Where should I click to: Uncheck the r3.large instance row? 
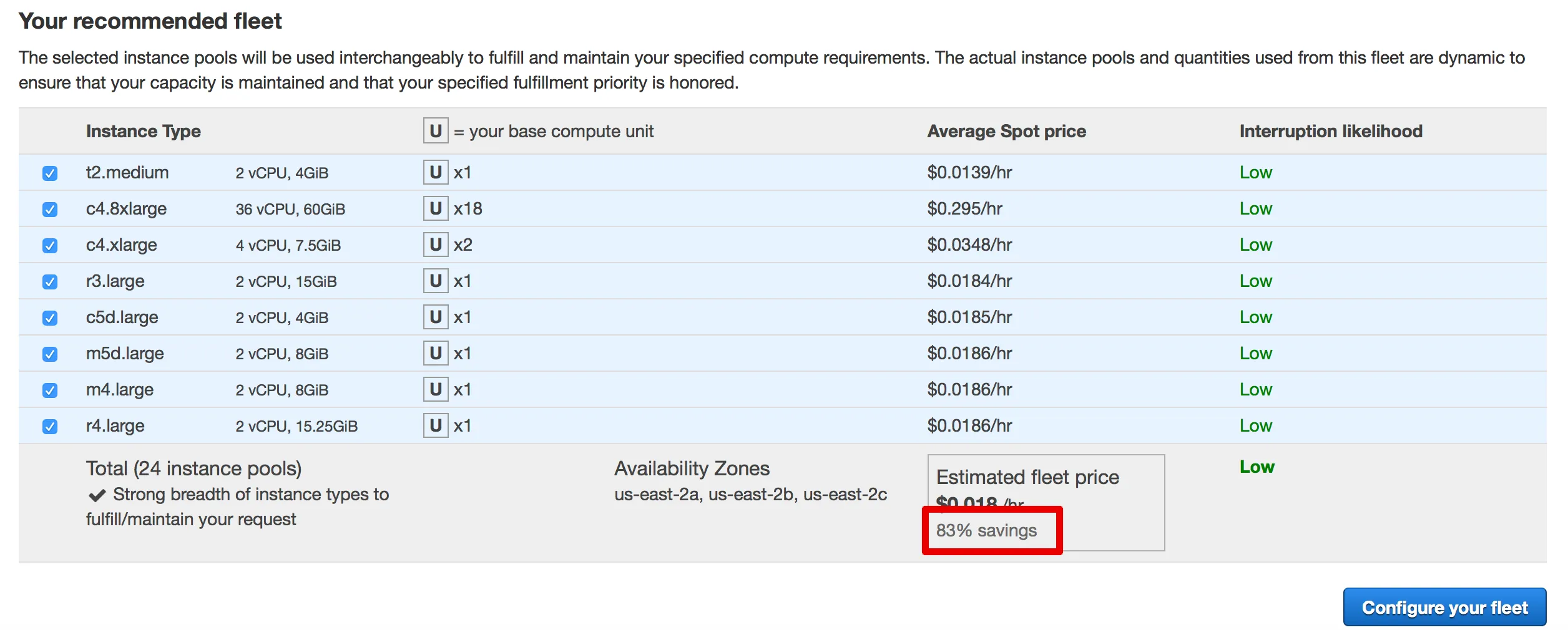[x=50, y=282]
